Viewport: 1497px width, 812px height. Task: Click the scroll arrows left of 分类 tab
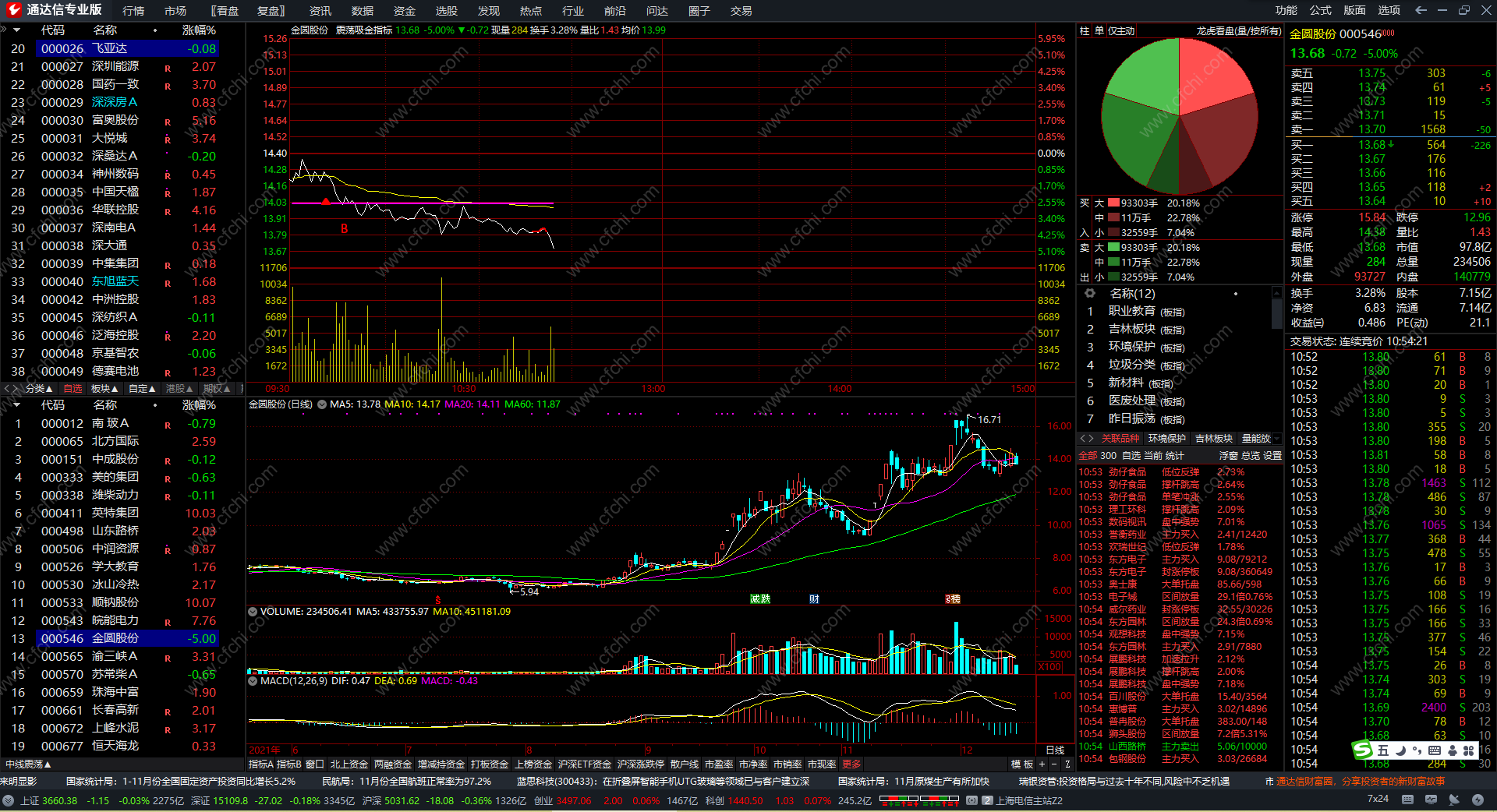pos(12,388)
